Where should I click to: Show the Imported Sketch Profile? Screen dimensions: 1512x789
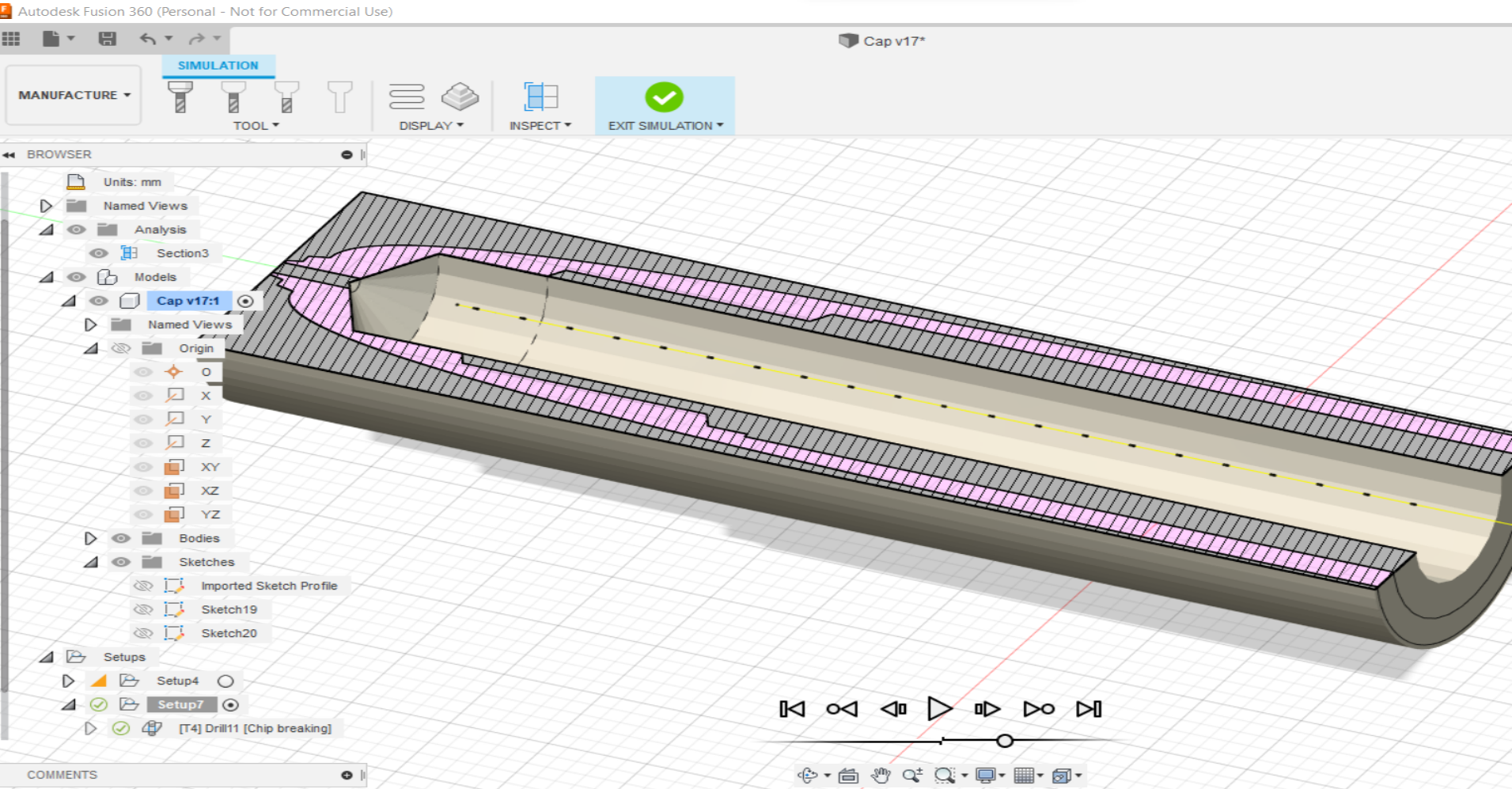pyautogui.click(x=143, y=586)
